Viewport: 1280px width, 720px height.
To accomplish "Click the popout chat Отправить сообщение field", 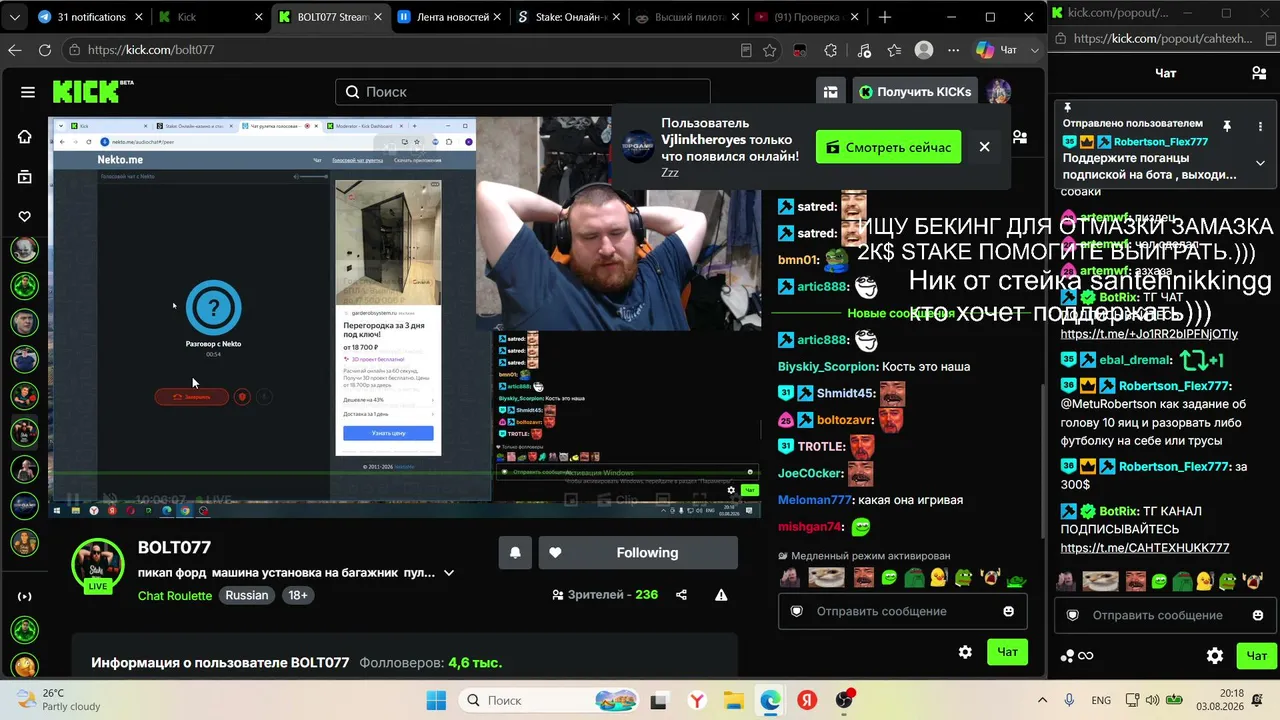I will coord(1165,615).
